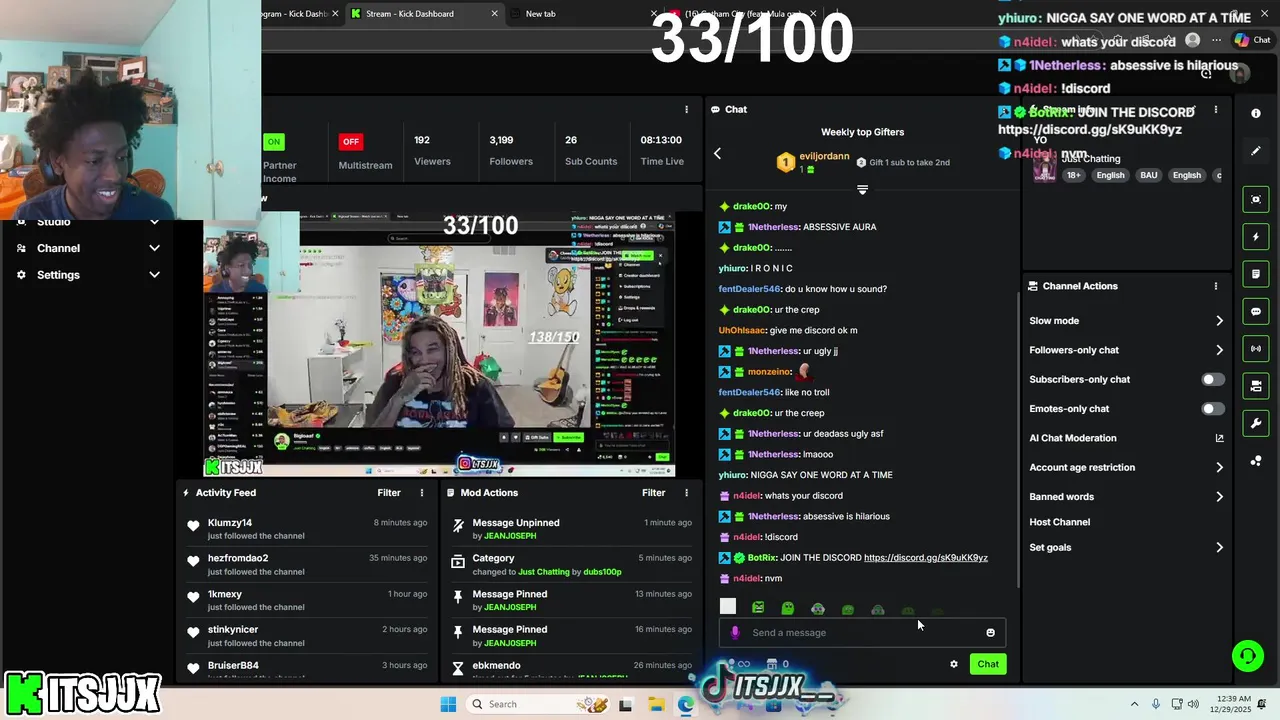Screen dimensions: 1280x720
Task: Click the notes document sidebar icon
Action: (x=1256, y=274)
